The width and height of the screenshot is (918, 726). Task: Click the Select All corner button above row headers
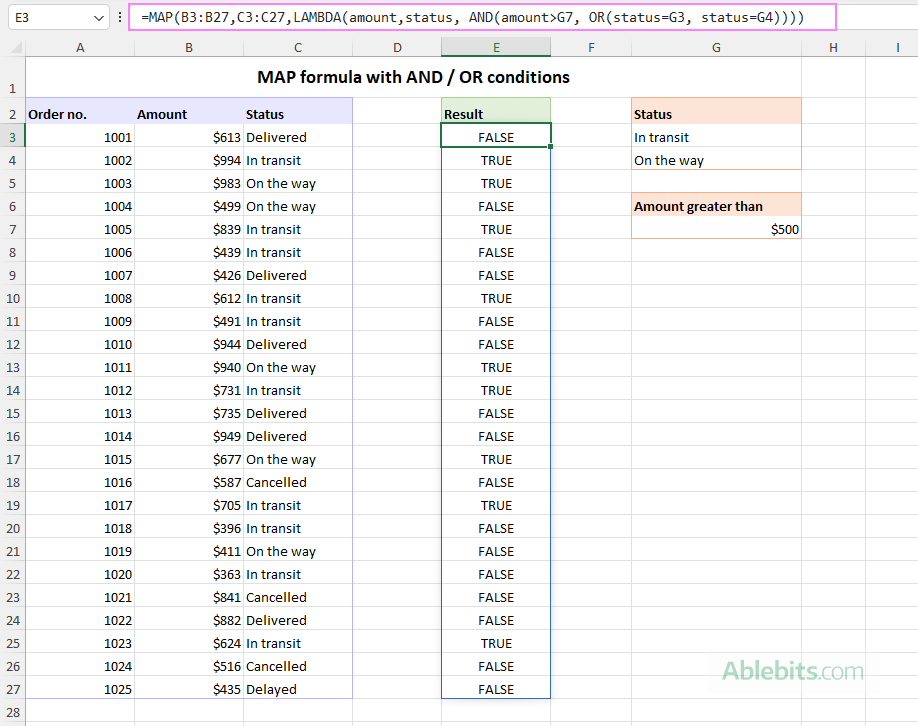(x=11, y=46)
